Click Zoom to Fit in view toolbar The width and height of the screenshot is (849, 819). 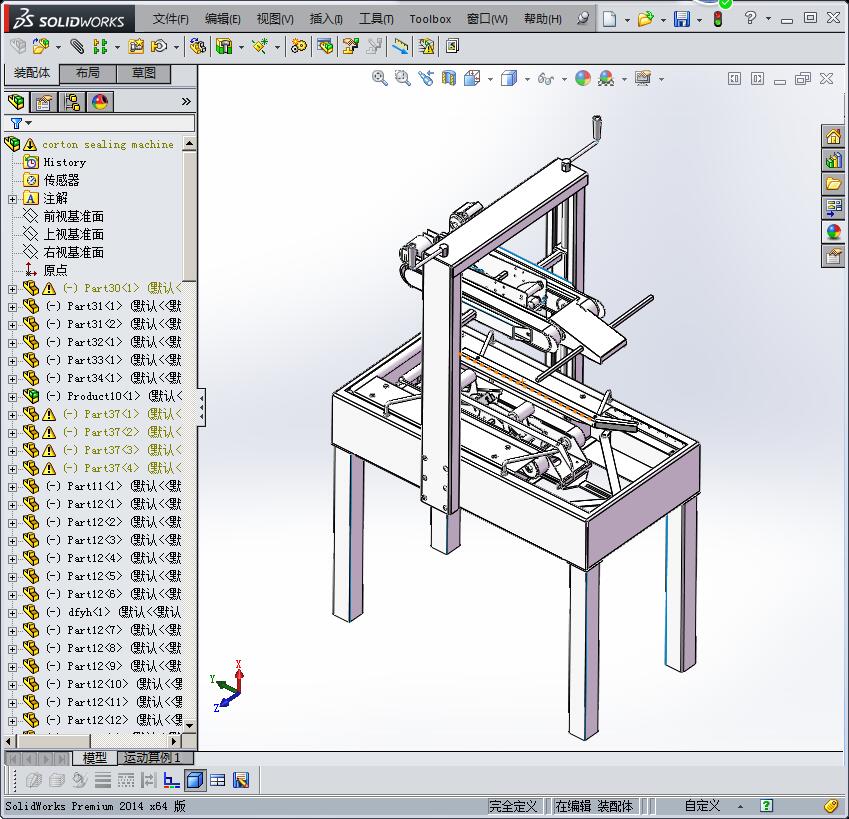pos(380,78)
